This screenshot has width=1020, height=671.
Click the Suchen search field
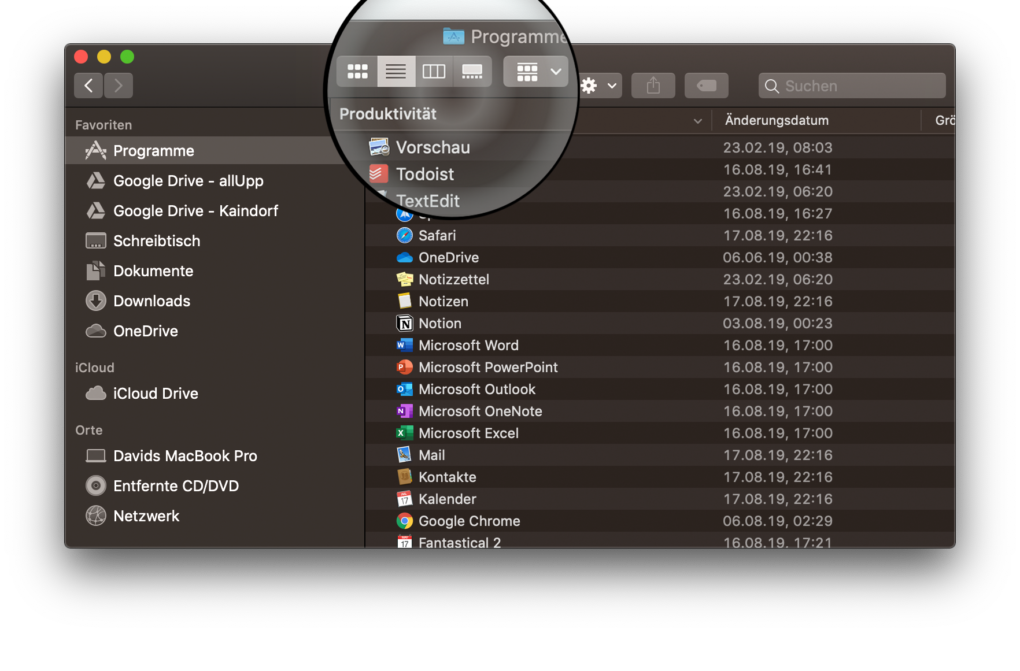coord(852,86)
